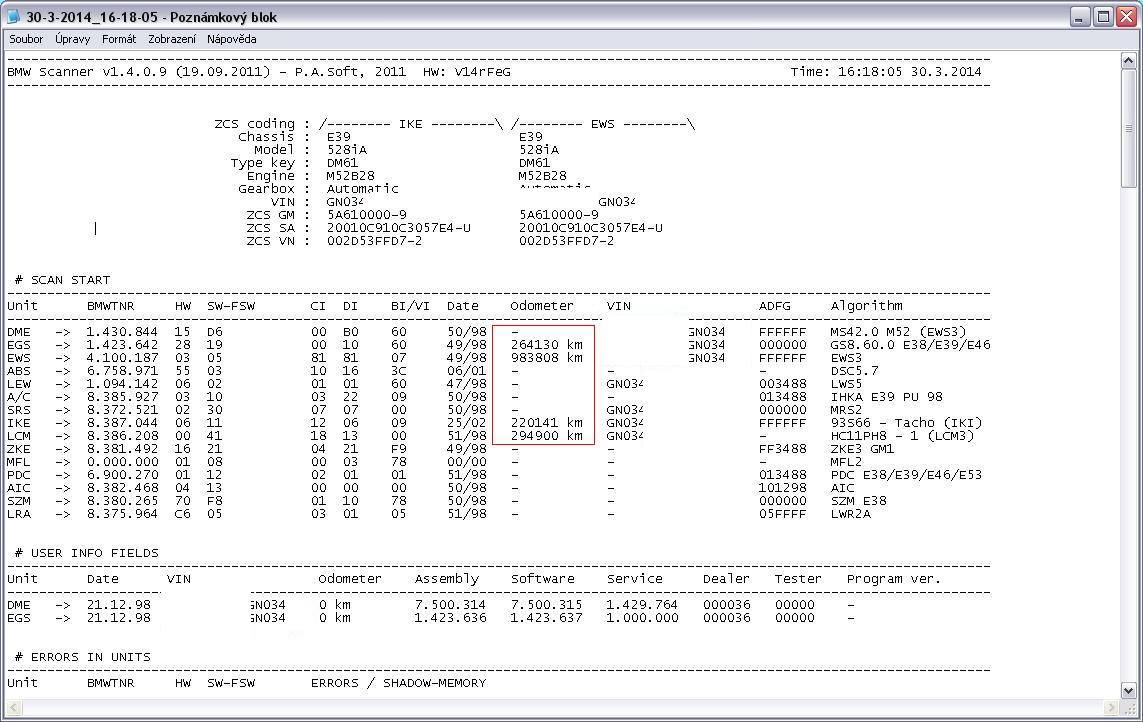
Task: Click the '# ERRORS IN UNITS' heading
Action: 82,657
